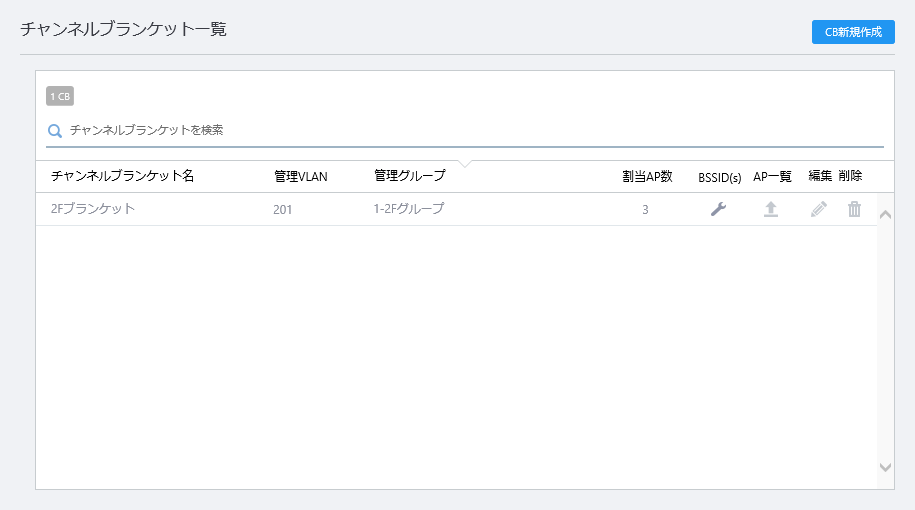Click the BSSID(s) column header

pos(720,177)
